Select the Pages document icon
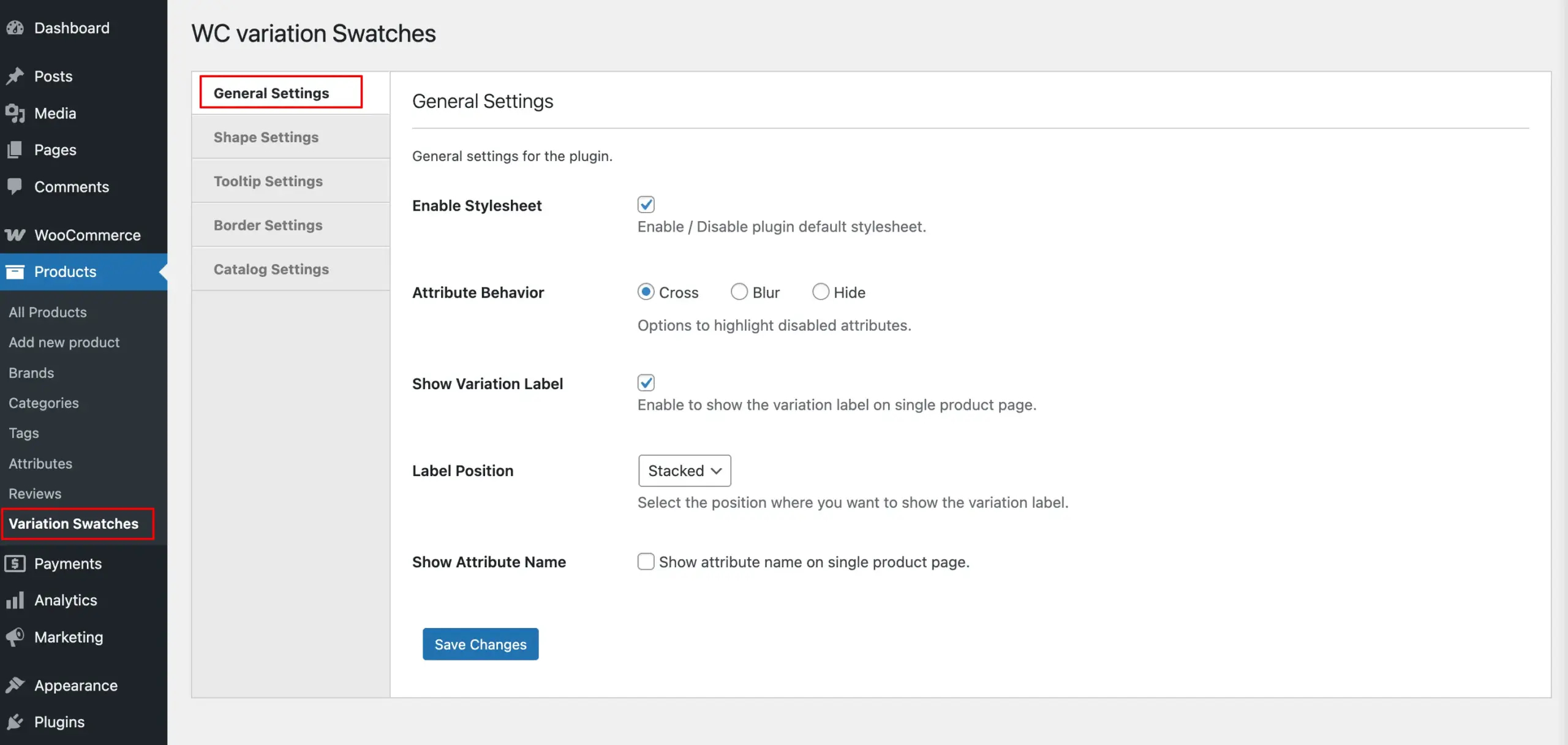The height and width of the screenshot is (745, 1568). (15, 149)
